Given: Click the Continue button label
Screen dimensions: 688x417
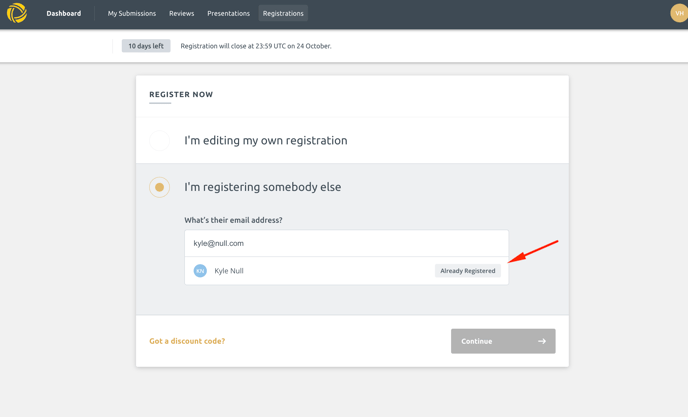Looking at the screenshot, I should pos(477,341).
